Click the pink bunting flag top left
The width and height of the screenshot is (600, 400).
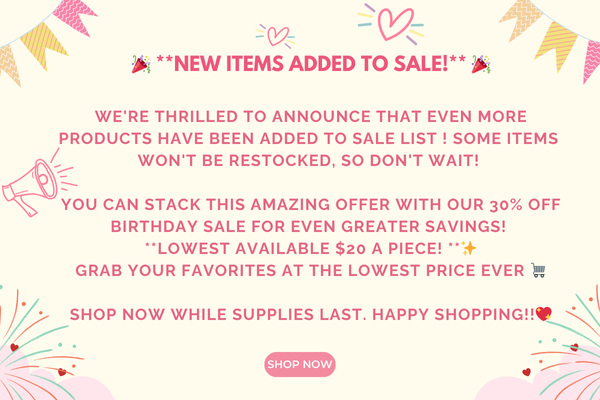[x=75, y=16]
